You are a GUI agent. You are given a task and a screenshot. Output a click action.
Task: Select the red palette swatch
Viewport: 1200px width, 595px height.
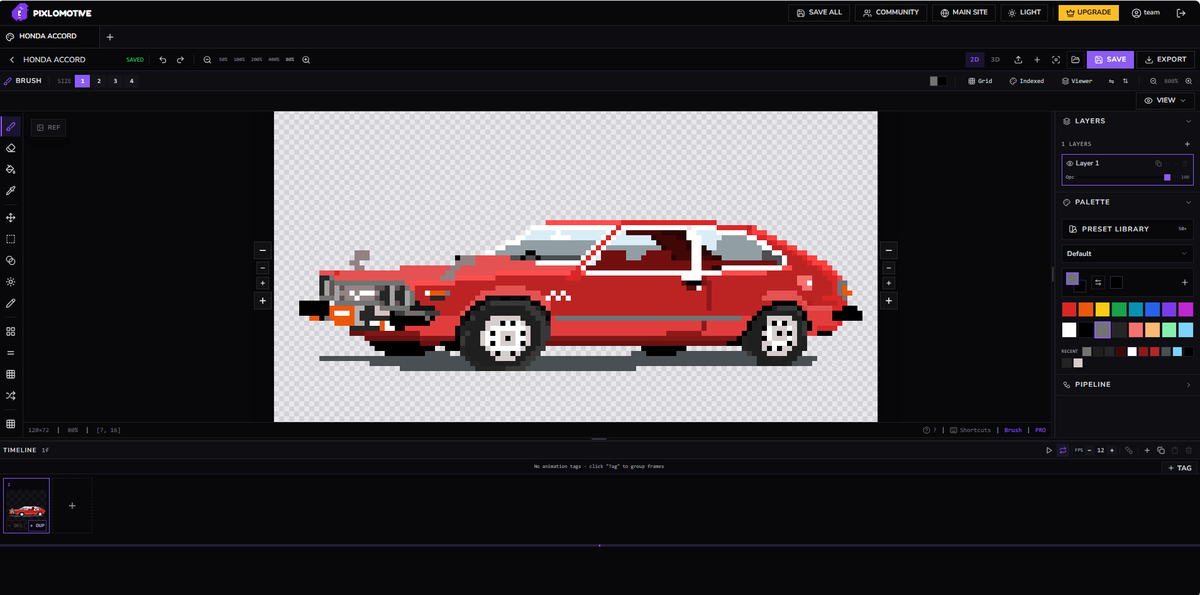point(1069,309)
